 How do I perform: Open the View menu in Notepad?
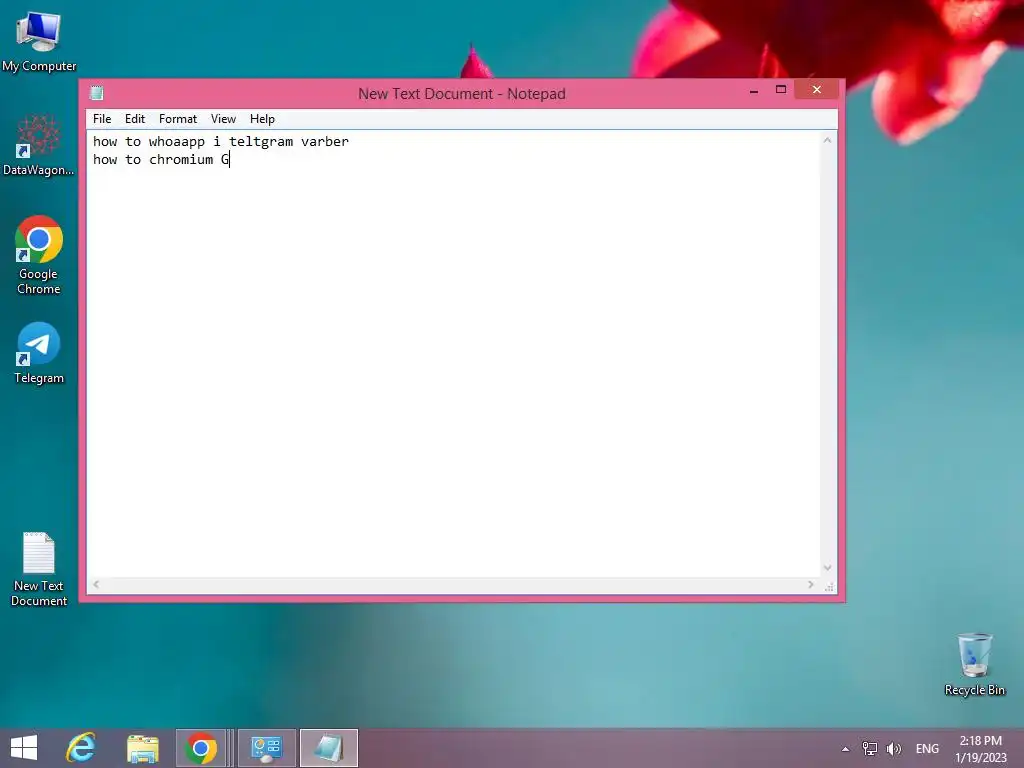[x=223, y=119]
